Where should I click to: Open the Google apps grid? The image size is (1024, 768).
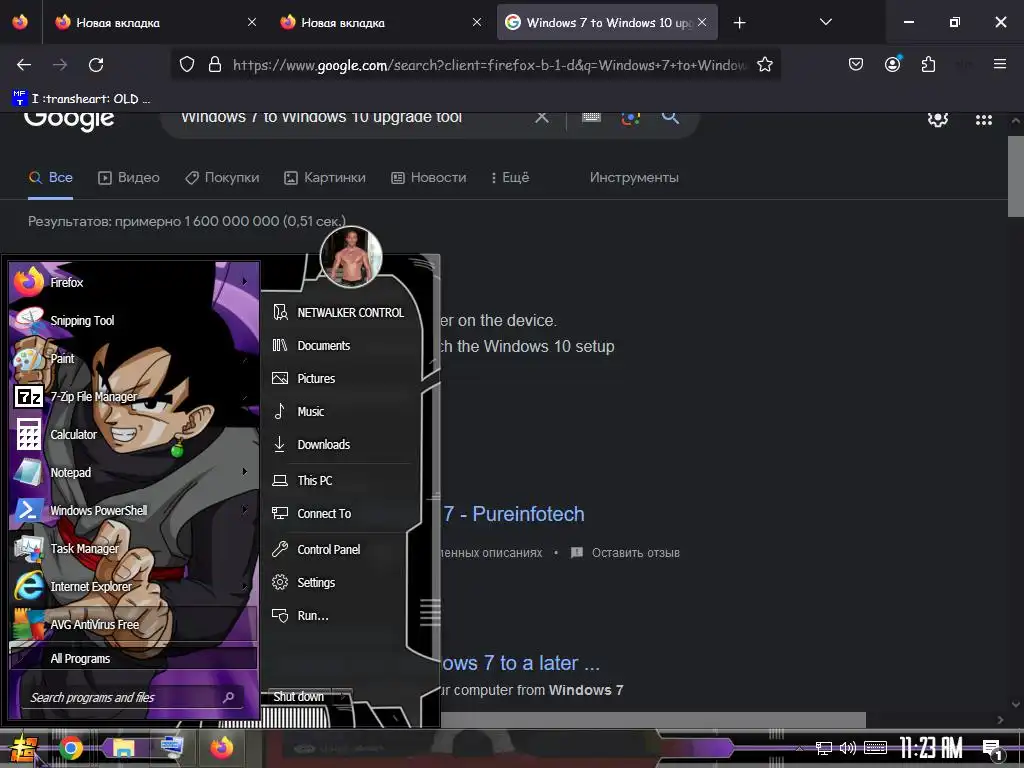tap(984, 120)
